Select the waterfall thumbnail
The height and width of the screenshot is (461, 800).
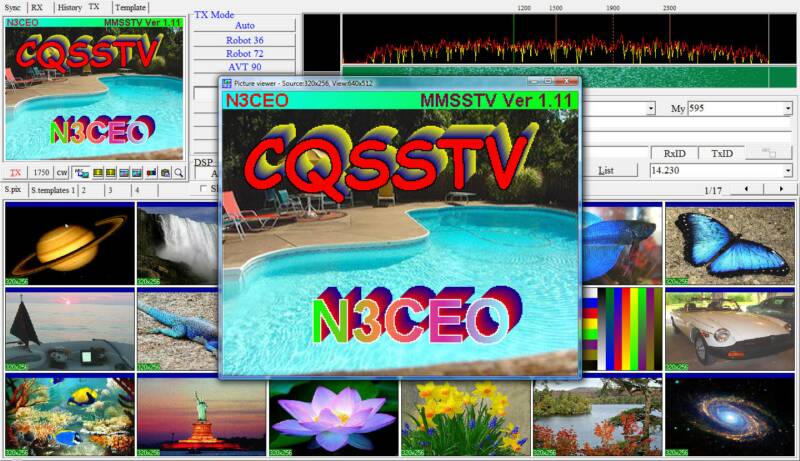[178, 244]
